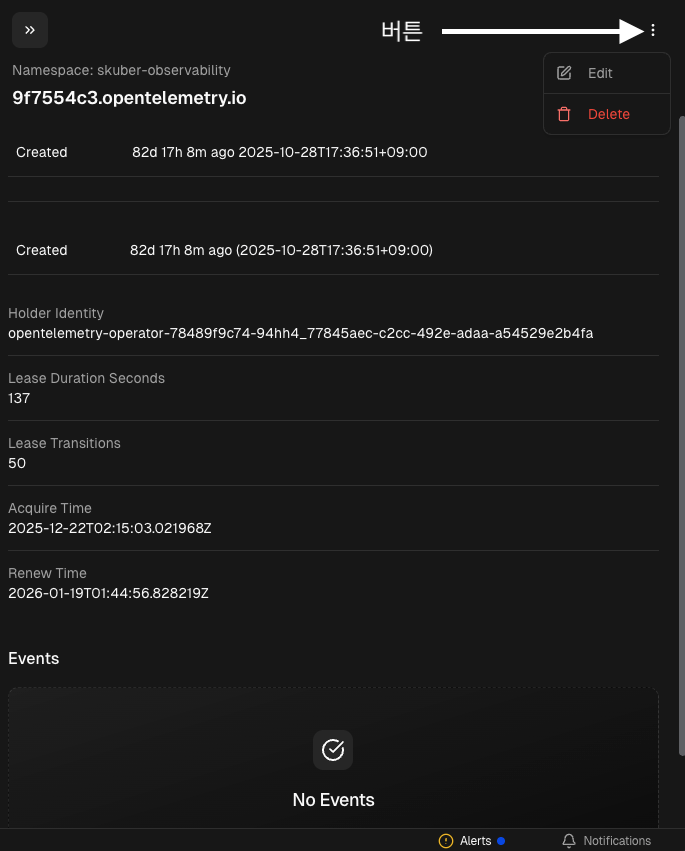Click the Notifications bell icon
Screen dimensions: 685x851
569,841
